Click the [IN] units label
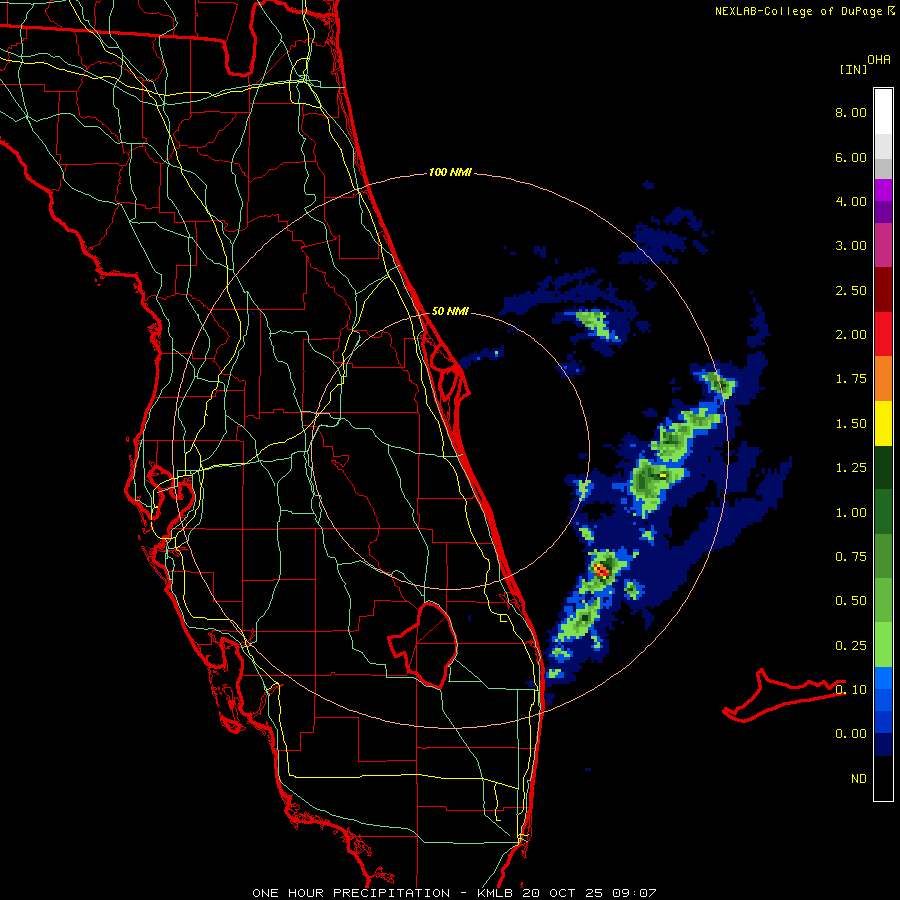Viewport: 900px width, 900px height. click(x=853, y=69)
